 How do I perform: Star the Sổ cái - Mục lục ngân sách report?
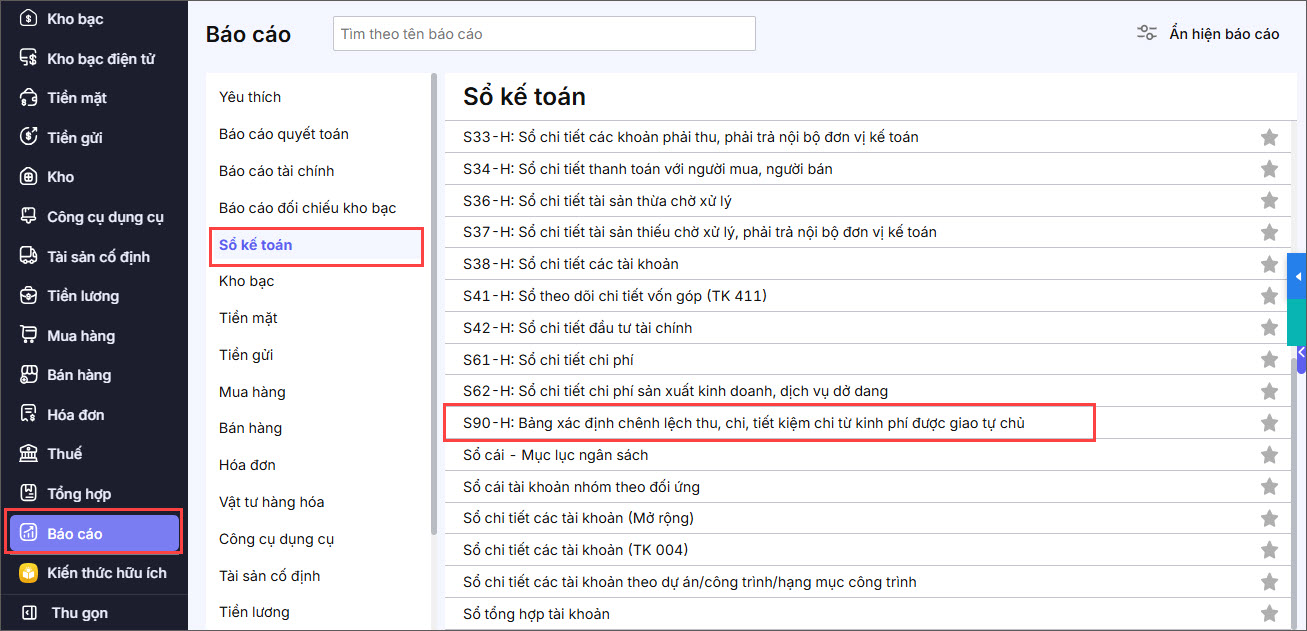(1269, 455)
